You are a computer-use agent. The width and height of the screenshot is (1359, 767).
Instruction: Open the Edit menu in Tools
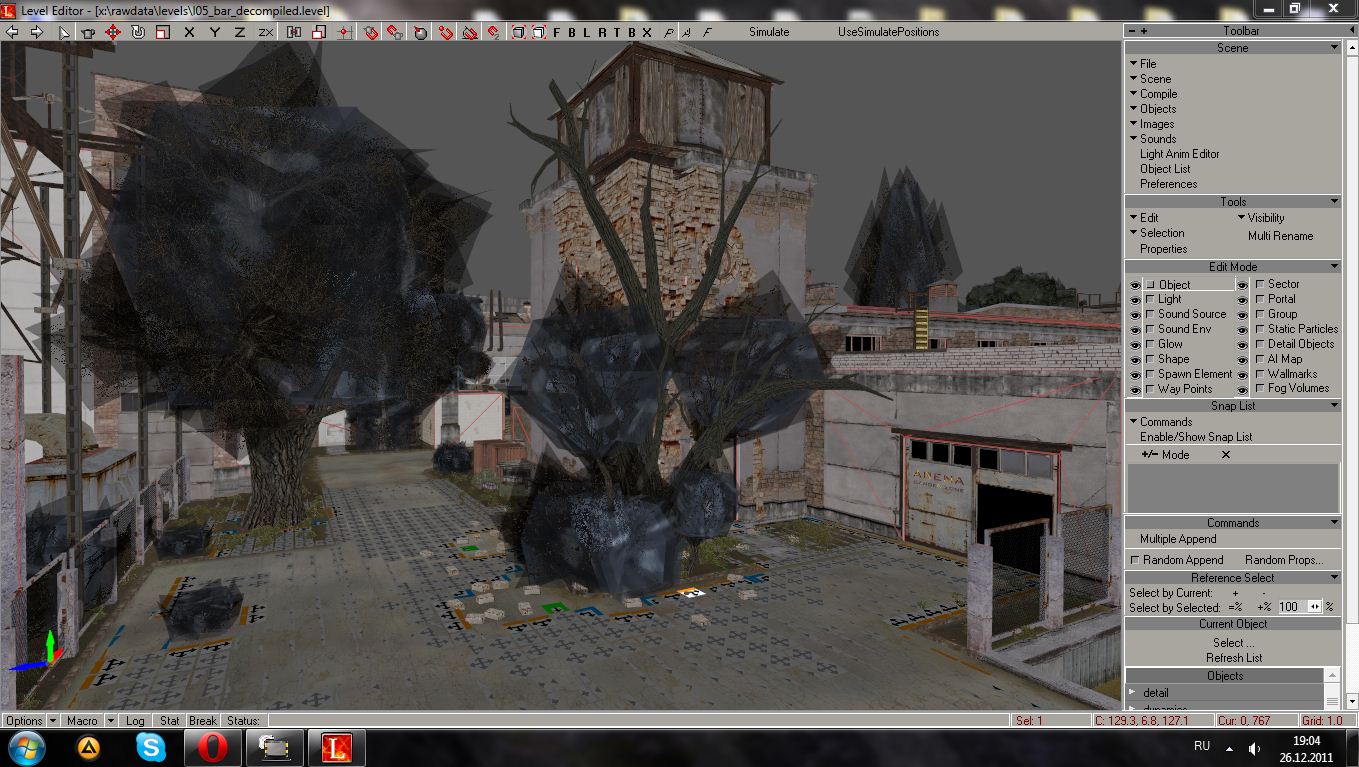1144,218
